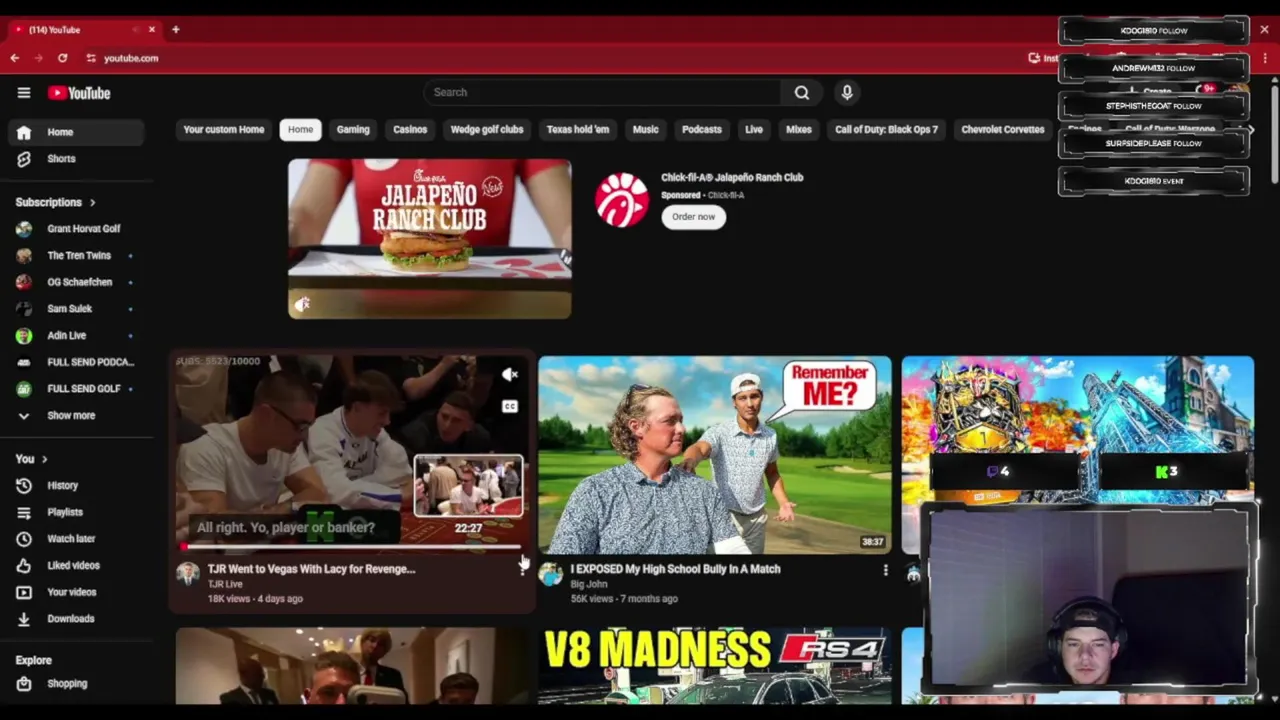Unmute the TJR video preview

510,375
